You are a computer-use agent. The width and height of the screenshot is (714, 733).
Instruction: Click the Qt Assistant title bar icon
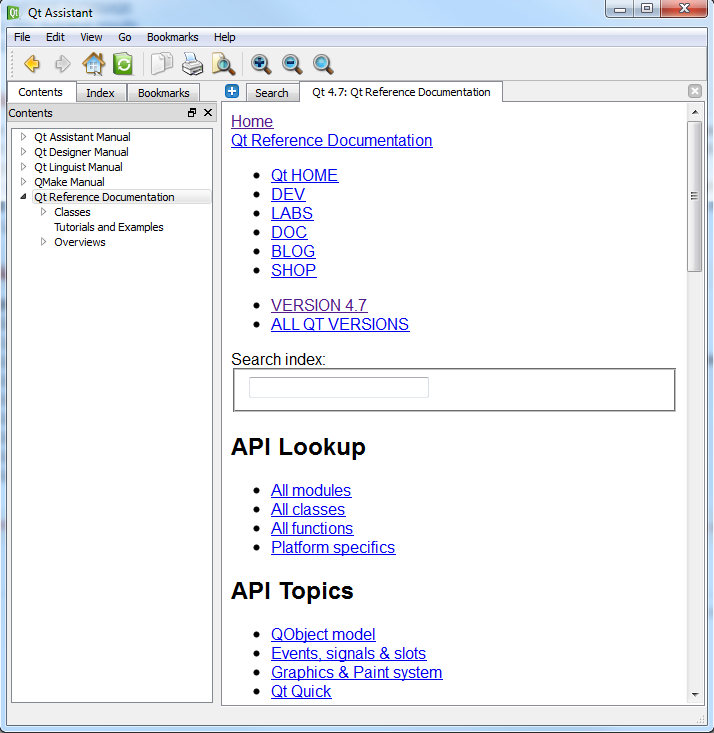click(14, 13)
